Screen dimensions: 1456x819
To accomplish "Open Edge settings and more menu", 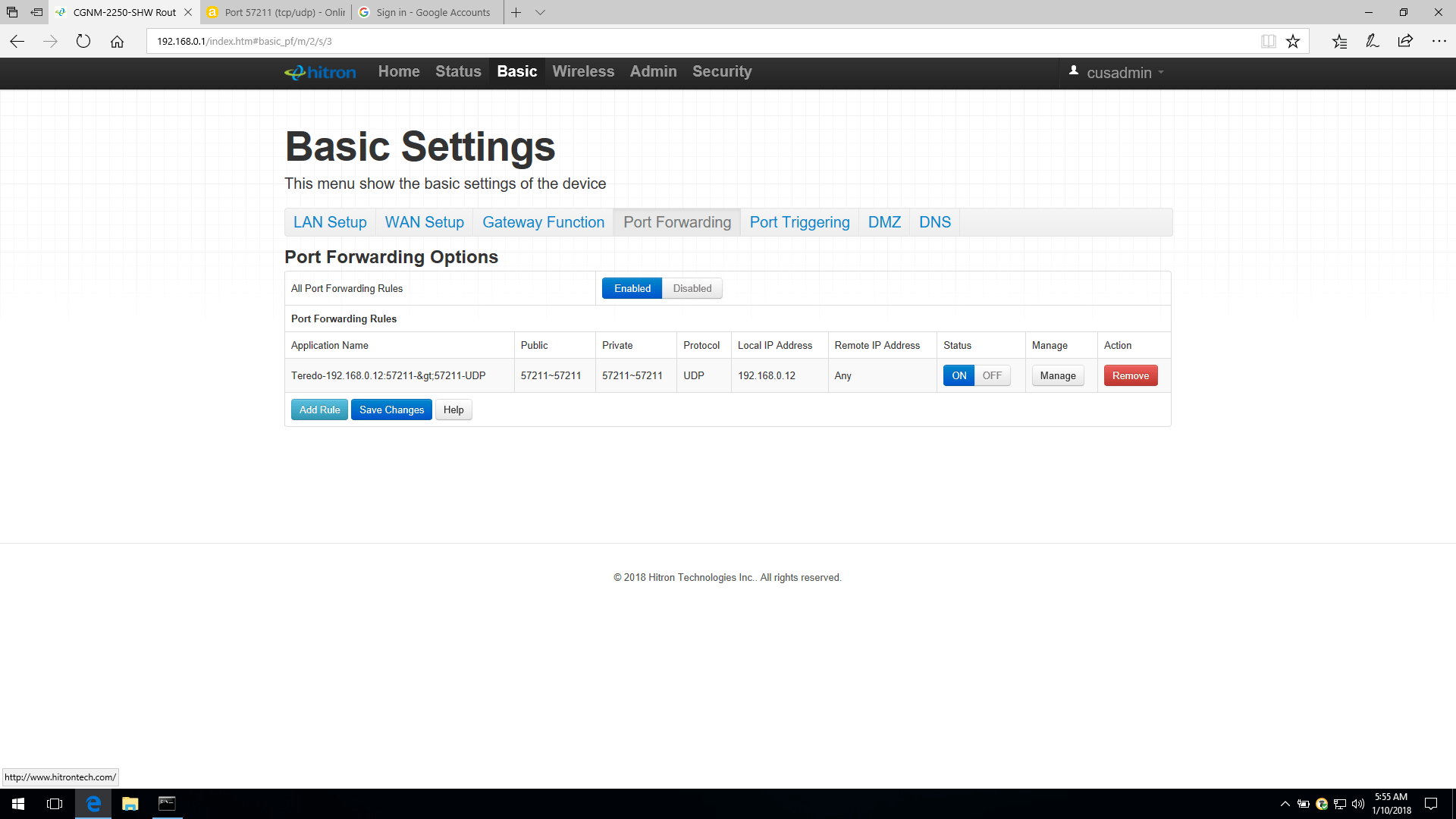I will (x=1439, y=42).
